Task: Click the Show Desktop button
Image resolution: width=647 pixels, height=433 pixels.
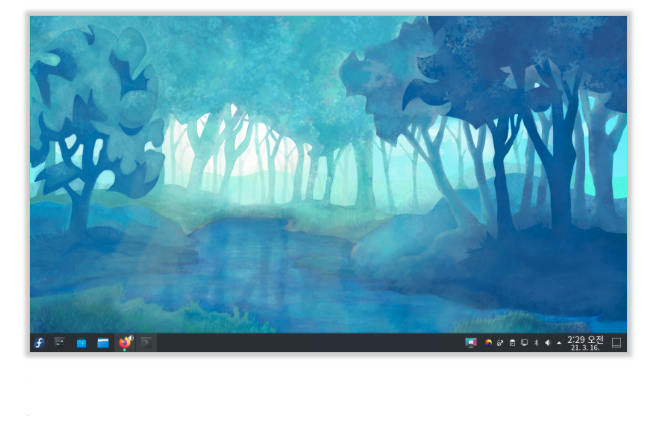Action: (x=616, y=343)
